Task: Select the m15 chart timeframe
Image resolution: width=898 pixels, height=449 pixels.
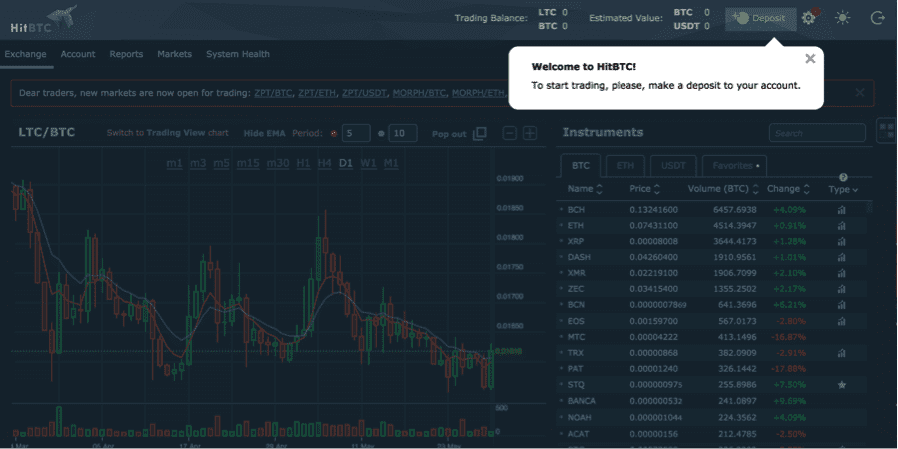Action: tap(248, 163)
